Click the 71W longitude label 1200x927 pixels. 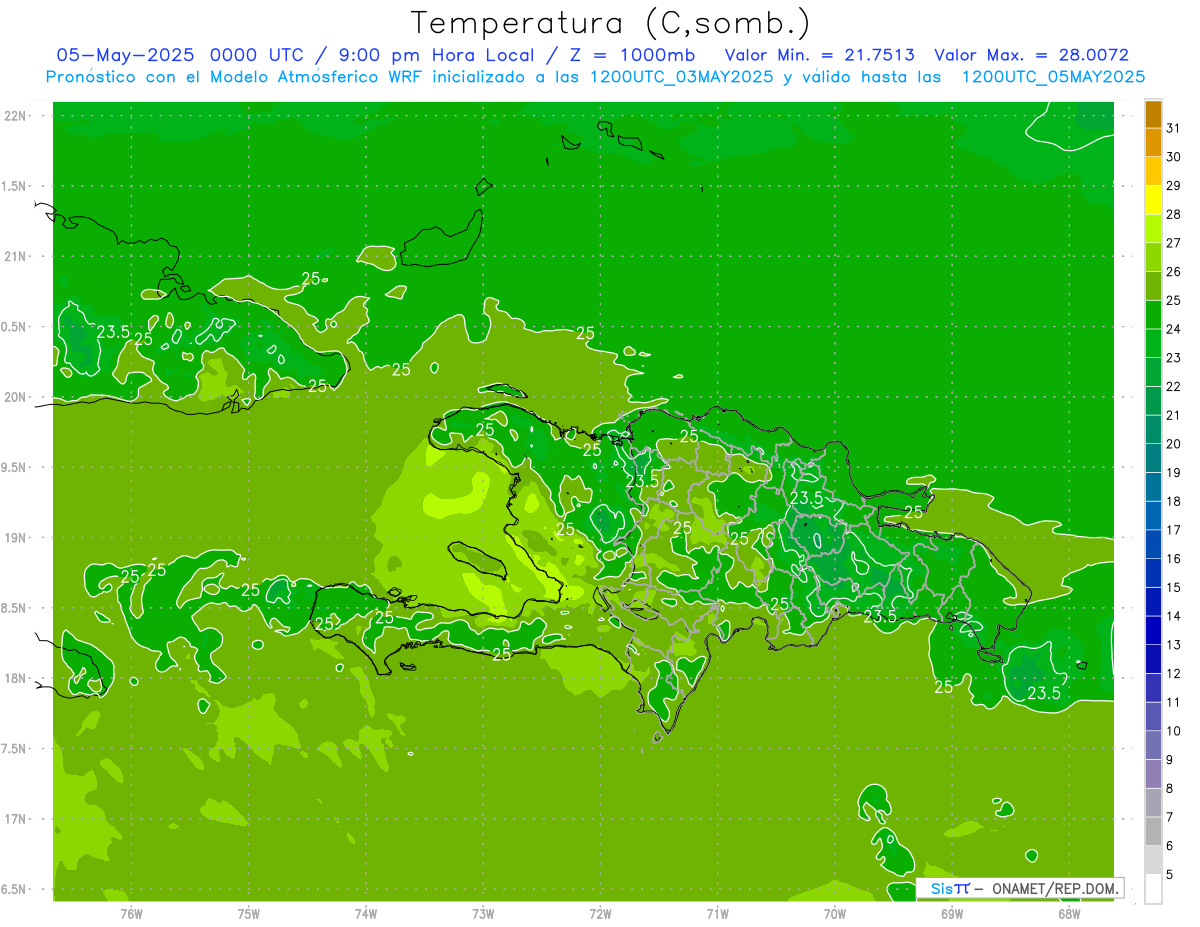[717, 913]
